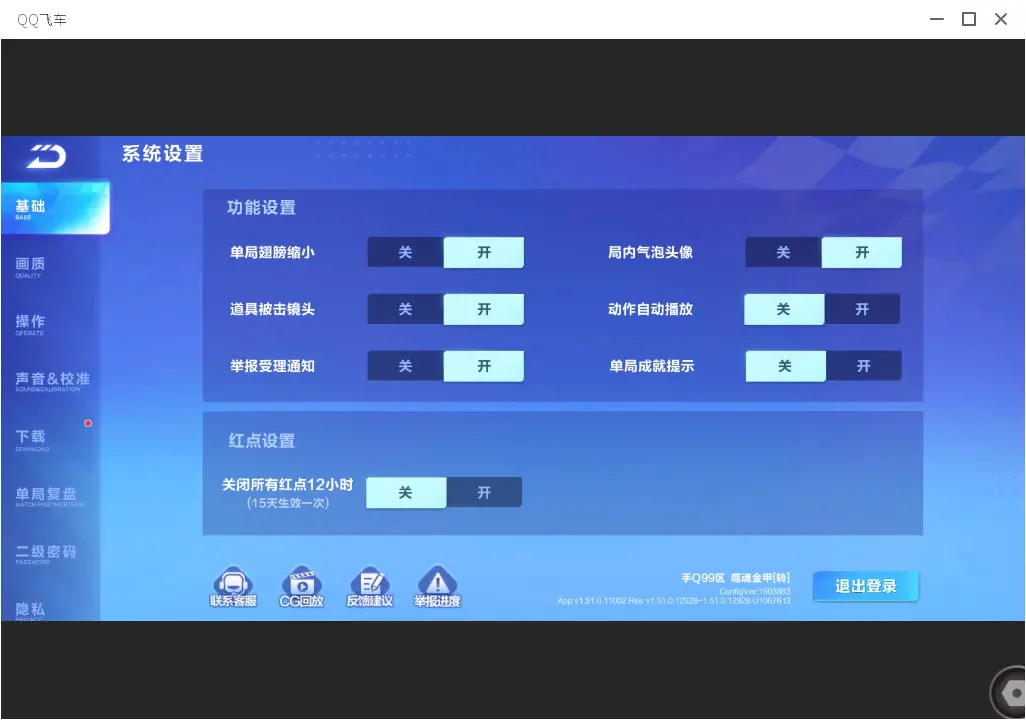Viewport: 1026px width, 720px height.
Task: Set 关闭所有红点12小时 to 关
Action: click(x=406, y=493)
